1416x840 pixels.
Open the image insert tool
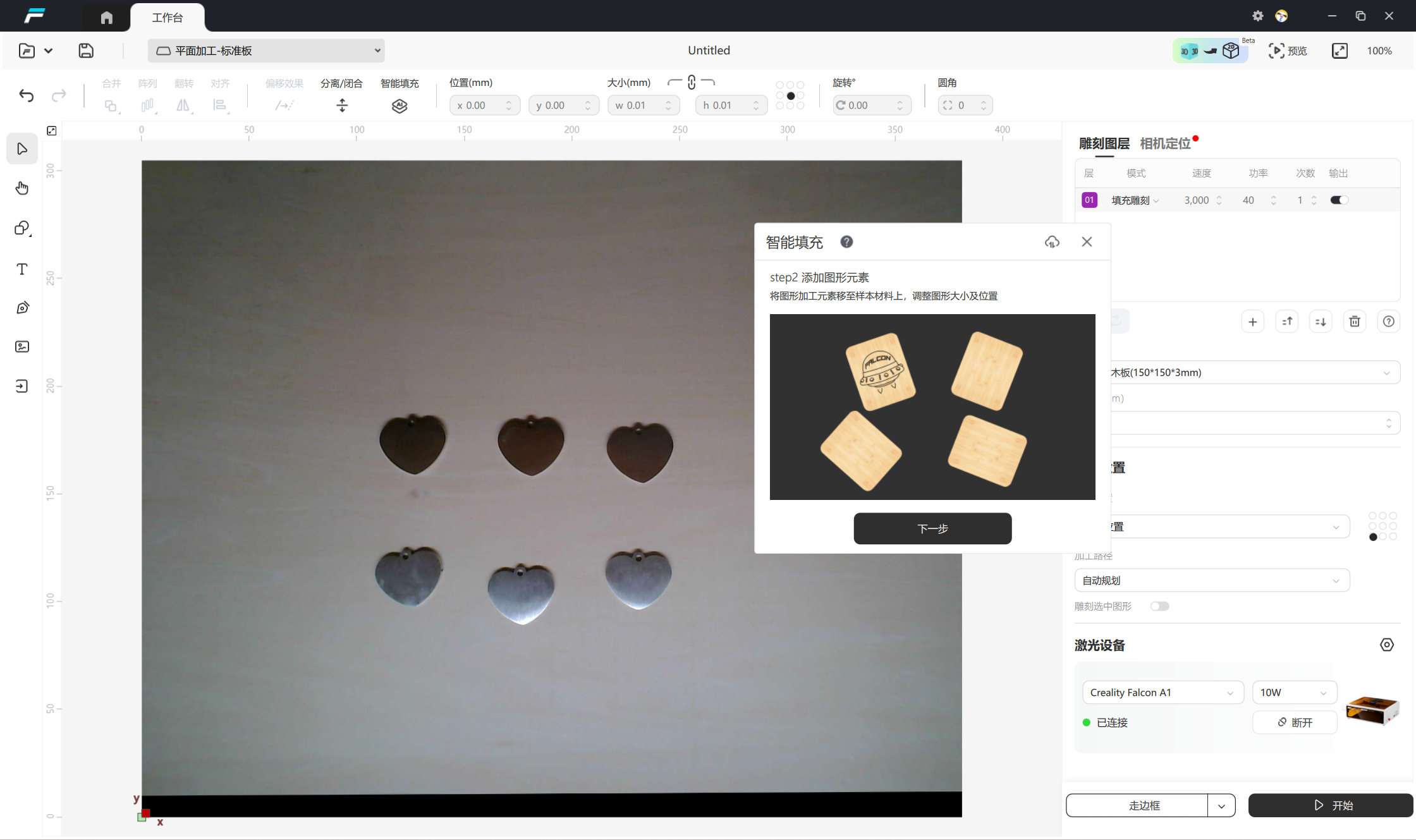pyautogui.click(x=22, y=347)
